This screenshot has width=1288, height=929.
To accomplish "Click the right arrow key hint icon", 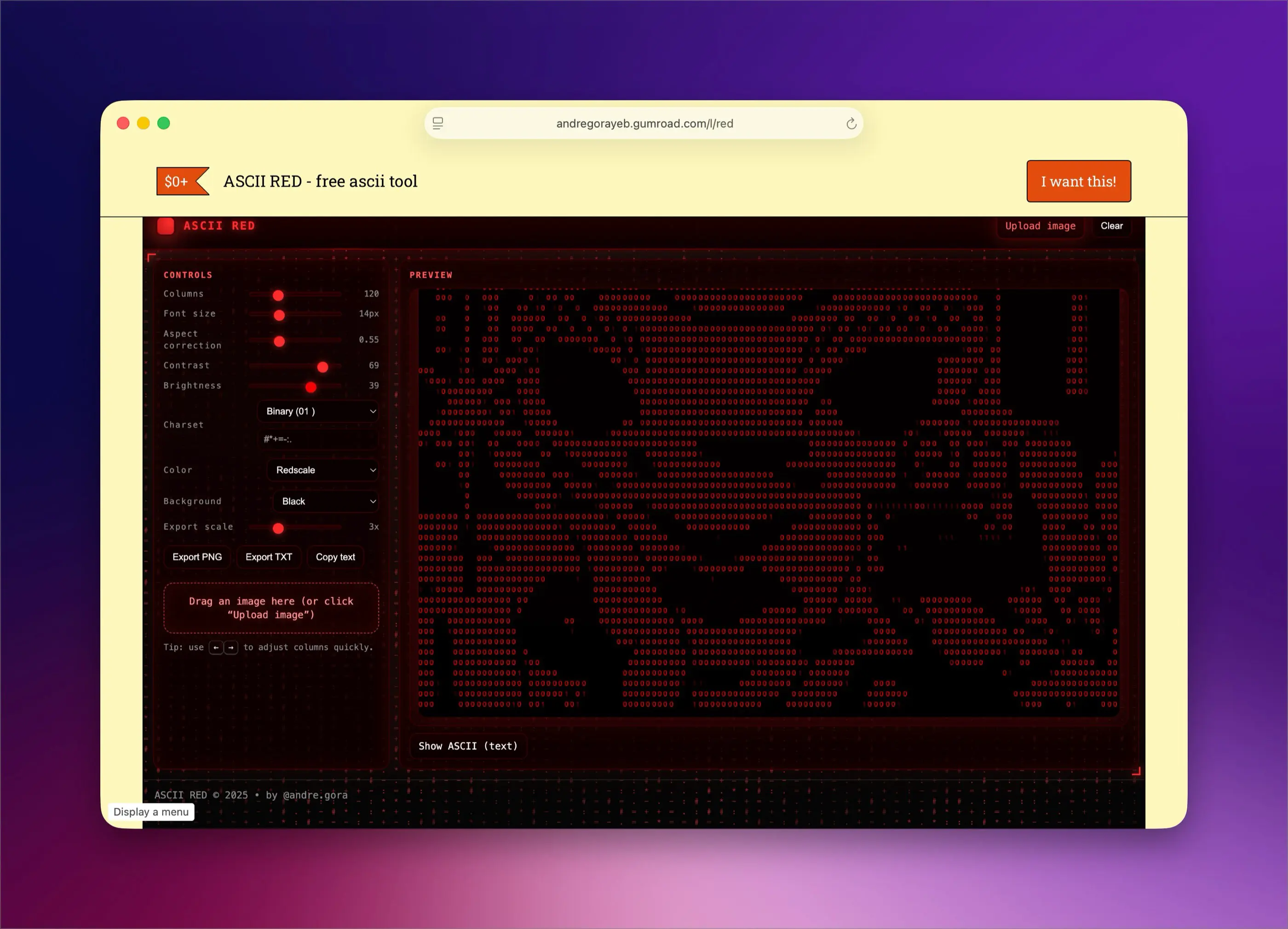I will tap(231, 647).
